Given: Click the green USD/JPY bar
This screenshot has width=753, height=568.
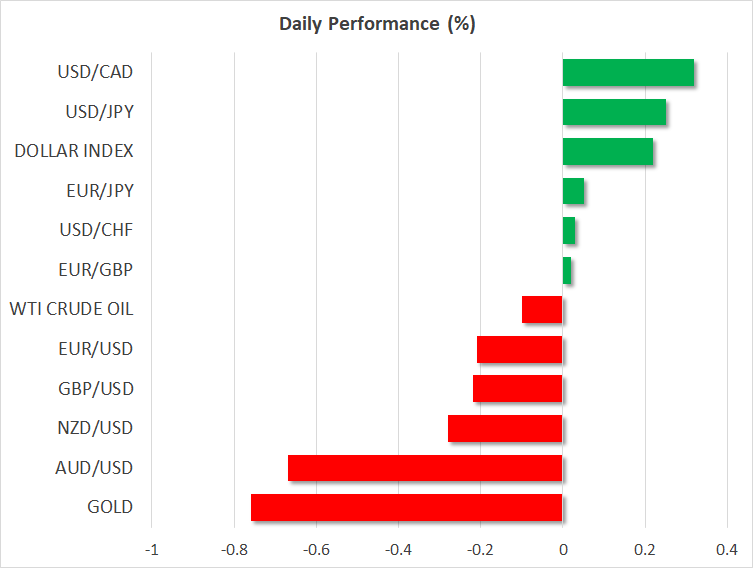Looking at the screenshot, I should [x=614, y=113].
